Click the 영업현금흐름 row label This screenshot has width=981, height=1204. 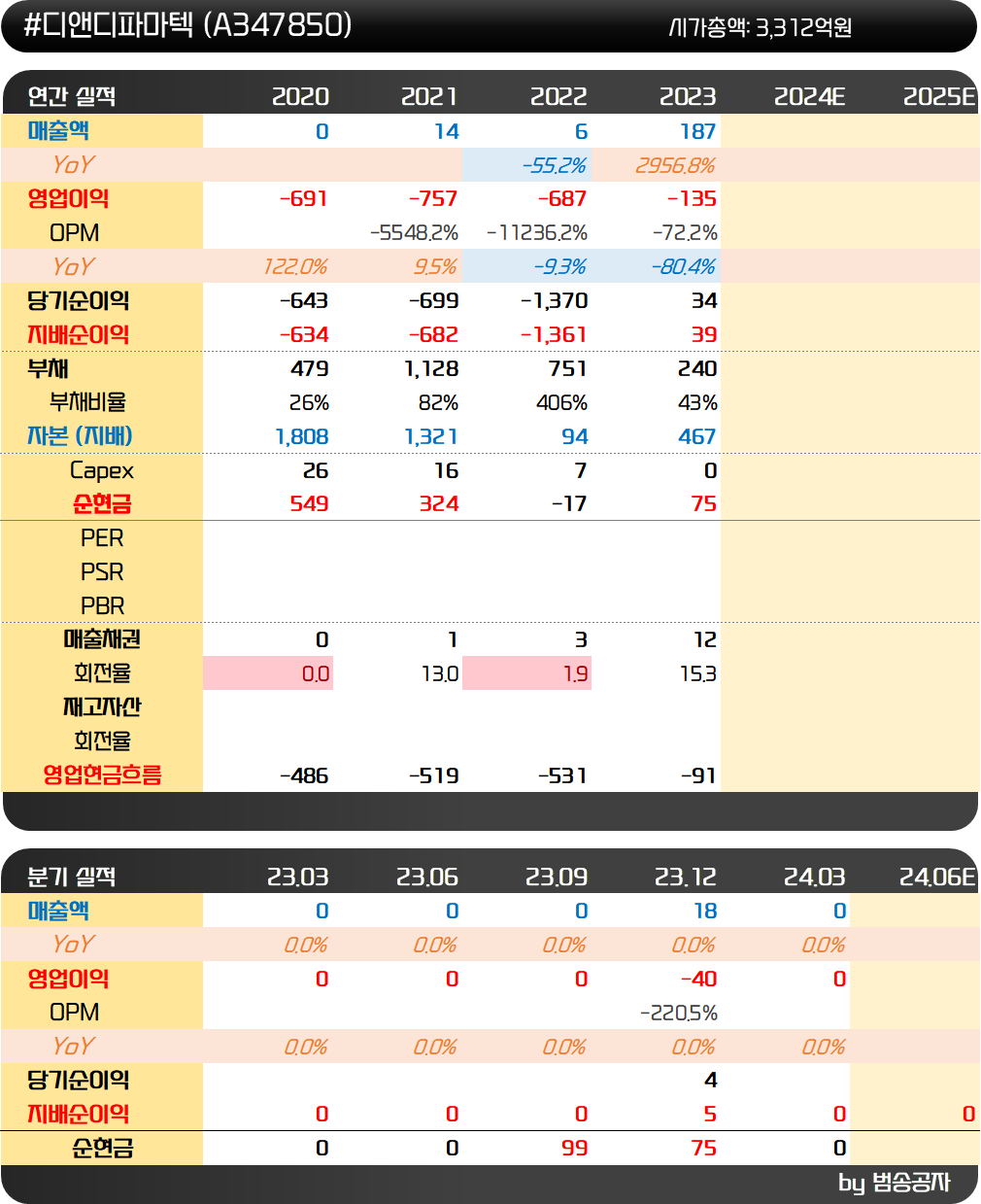(x=102, y=774)
